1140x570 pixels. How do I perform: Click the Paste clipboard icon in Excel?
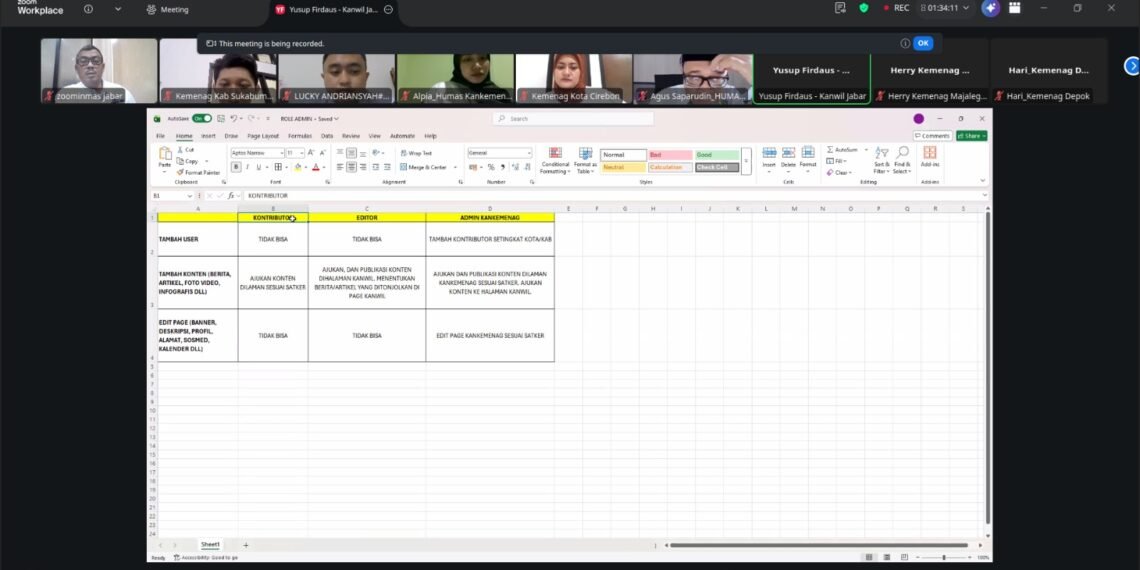[165, 153]
